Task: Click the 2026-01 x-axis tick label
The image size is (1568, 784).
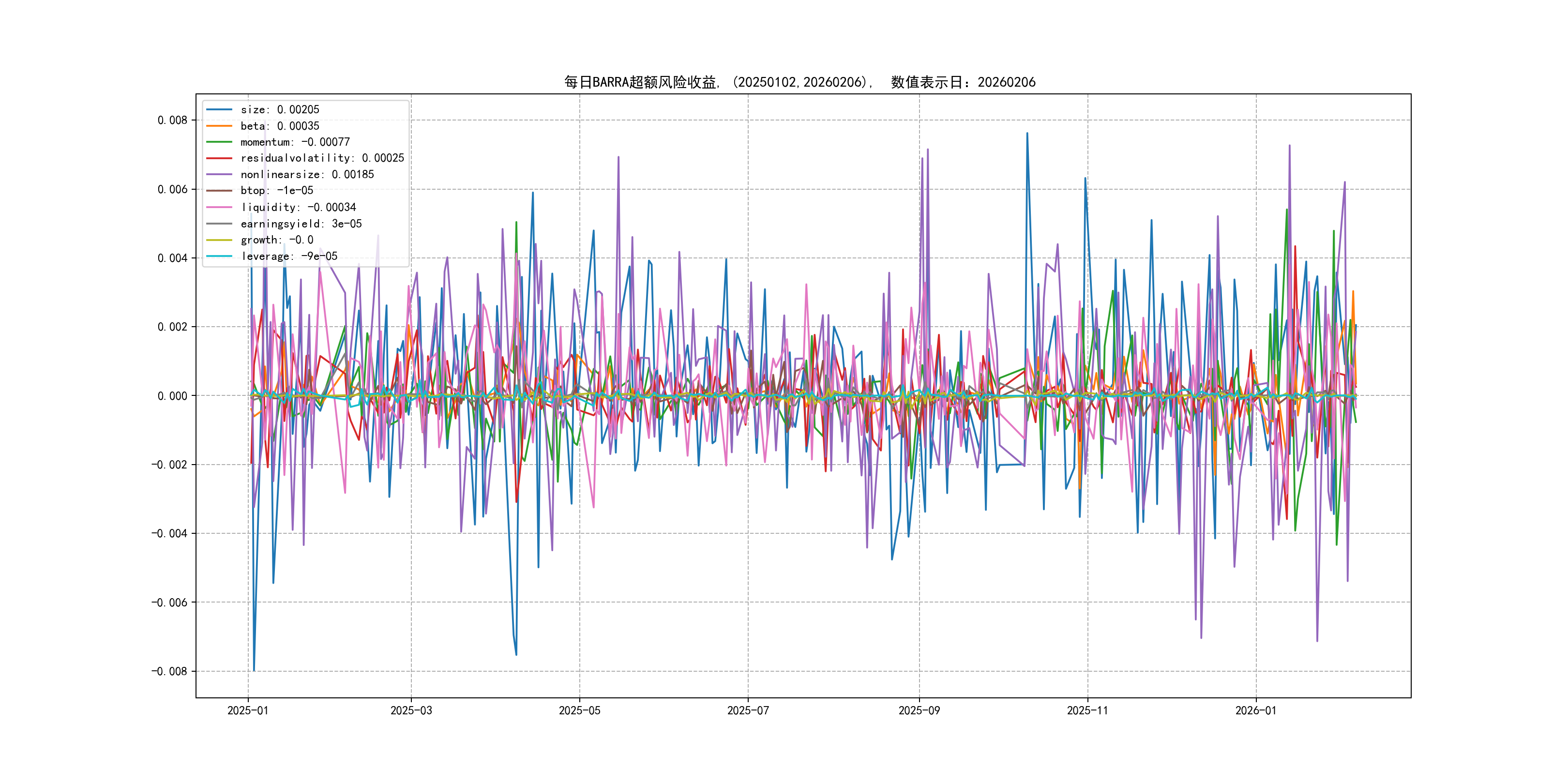Action: (x=1256, y=710)
